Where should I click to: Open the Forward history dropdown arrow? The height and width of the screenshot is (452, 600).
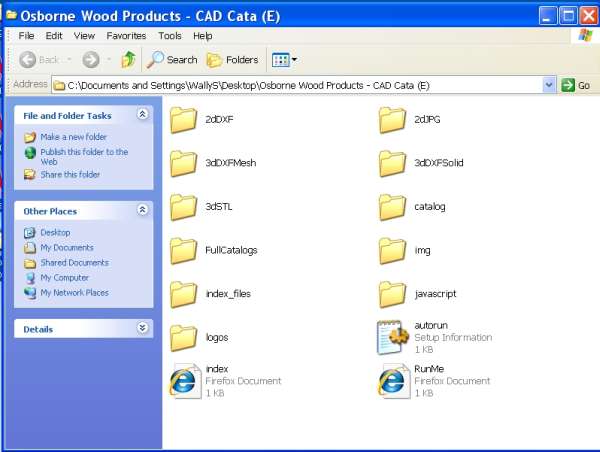click(109, 60)
